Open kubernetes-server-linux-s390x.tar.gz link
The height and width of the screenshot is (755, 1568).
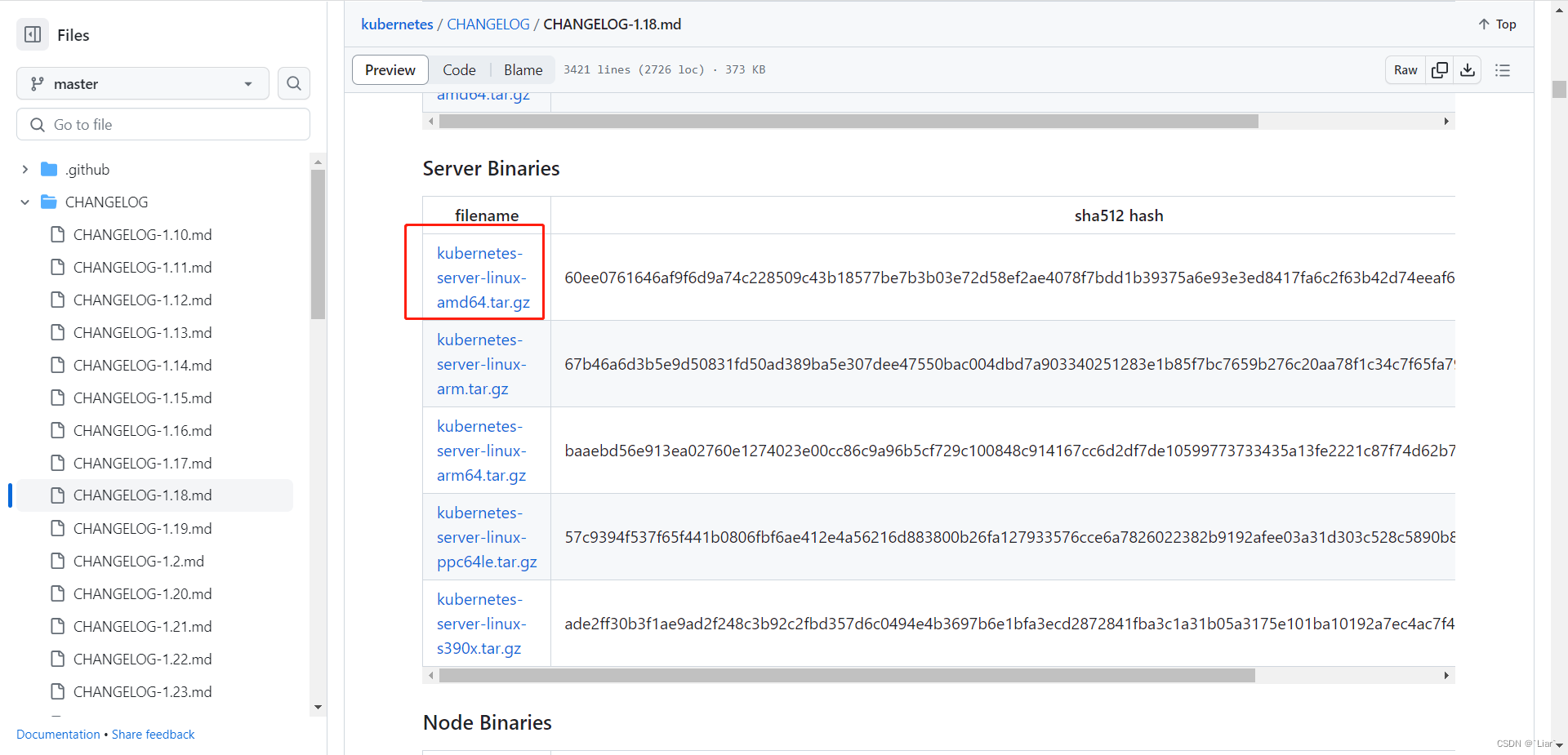tap(482, 624)
